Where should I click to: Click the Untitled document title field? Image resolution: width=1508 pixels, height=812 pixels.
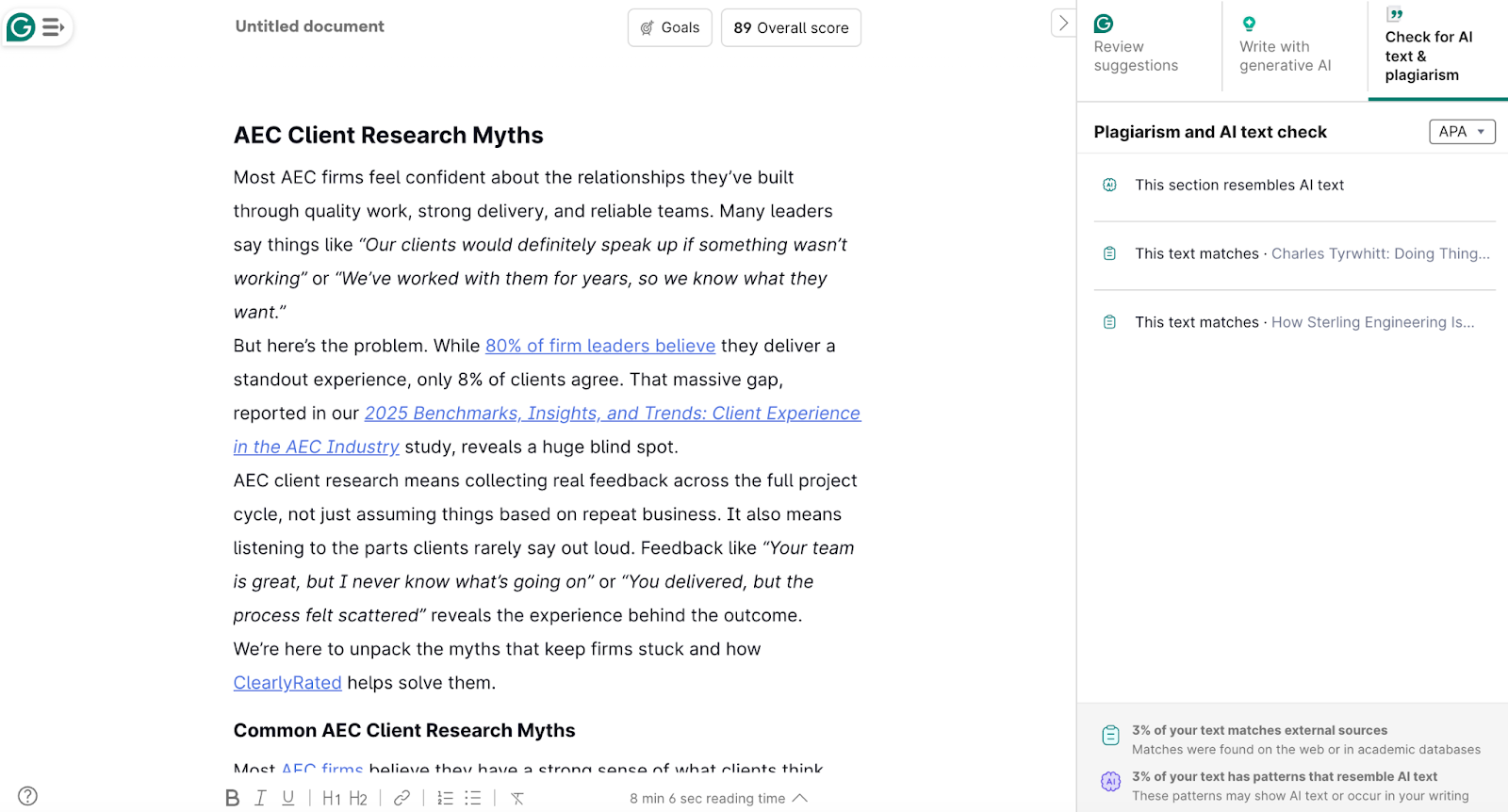point(310,26)
